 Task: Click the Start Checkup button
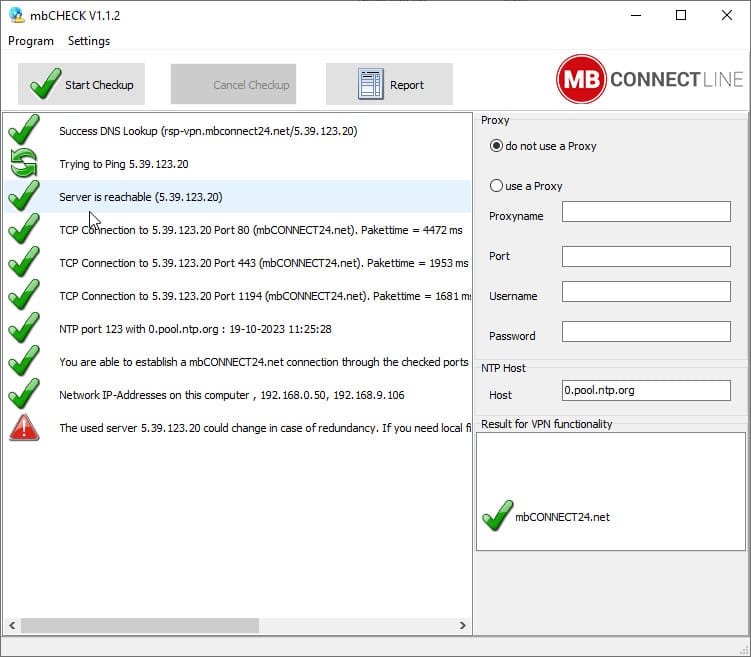tap(81, 84)
